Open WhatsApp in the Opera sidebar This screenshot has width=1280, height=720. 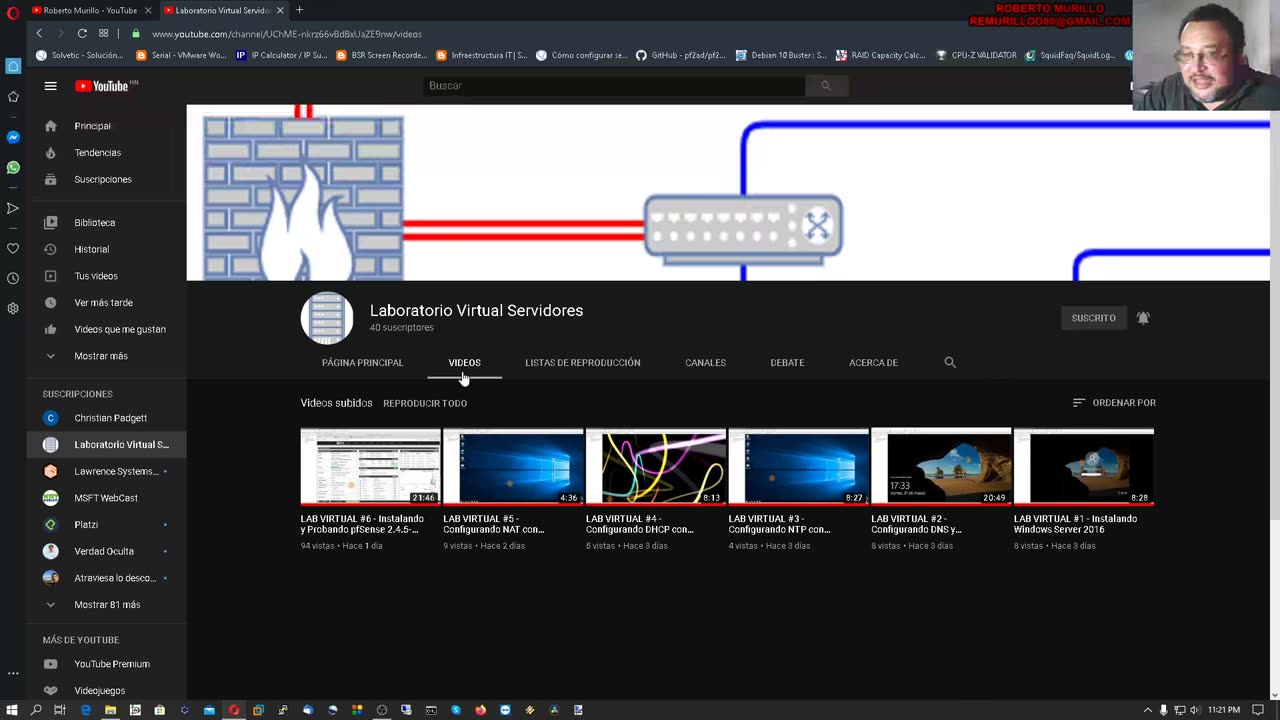coord(13,167)
